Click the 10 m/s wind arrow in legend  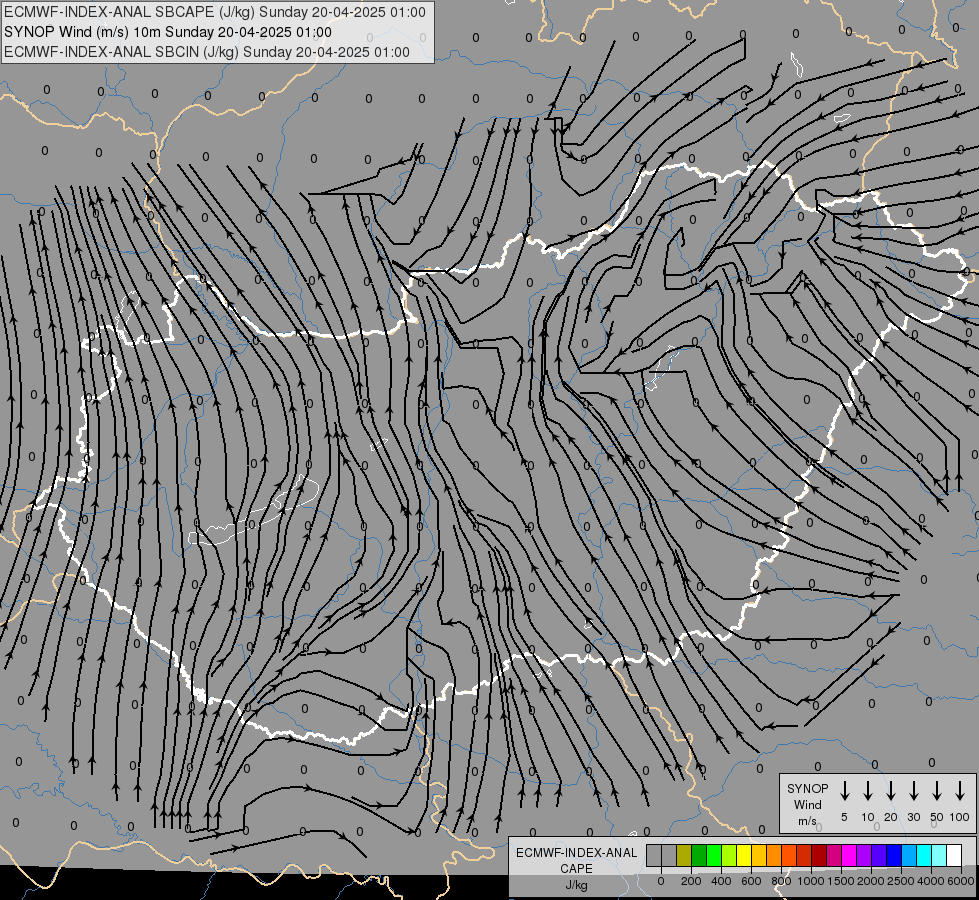pos(868,791)
